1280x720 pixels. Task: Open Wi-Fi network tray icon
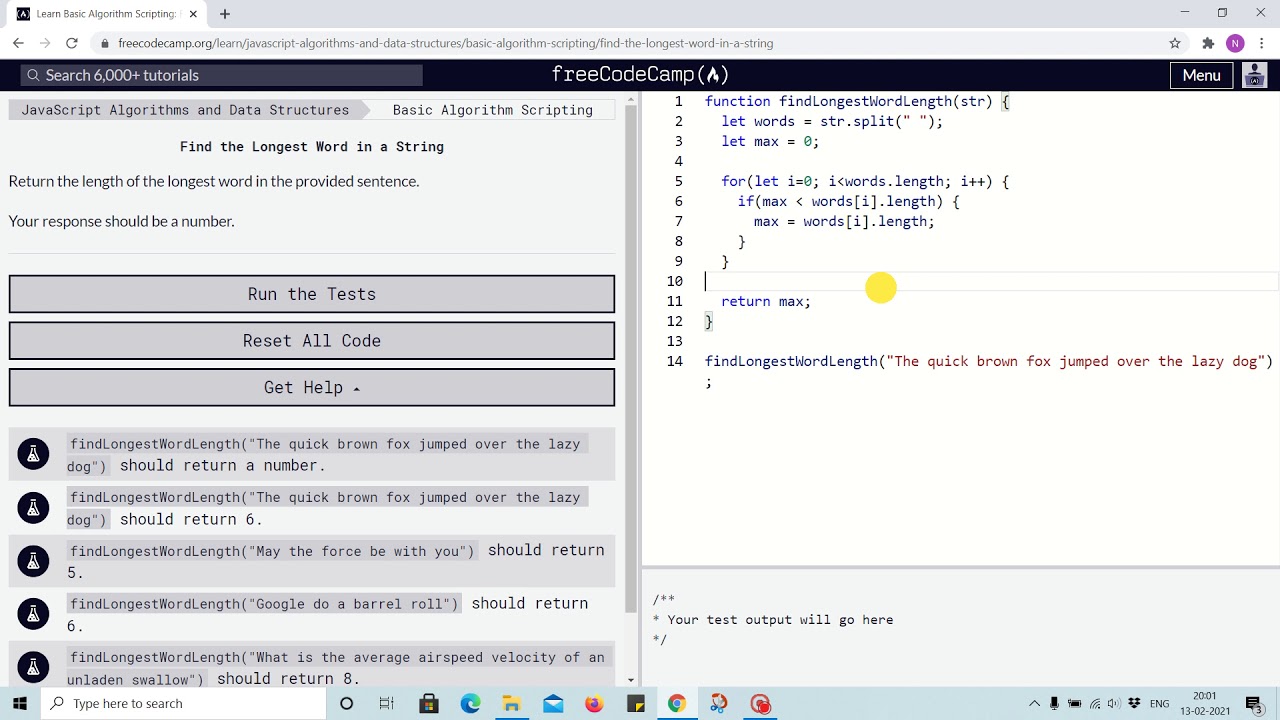point(1095,704)
